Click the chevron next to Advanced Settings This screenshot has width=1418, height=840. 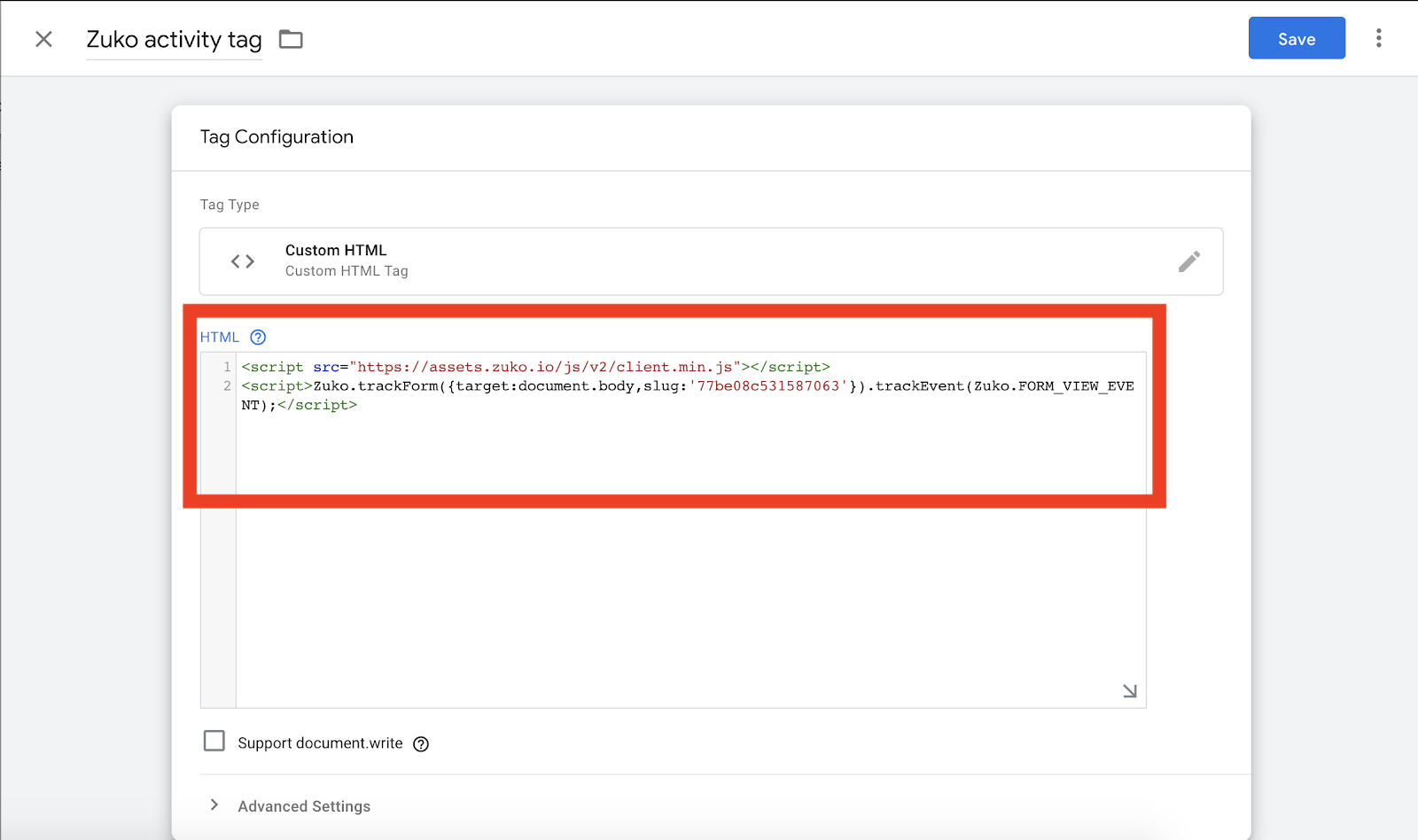click(214, 805)
